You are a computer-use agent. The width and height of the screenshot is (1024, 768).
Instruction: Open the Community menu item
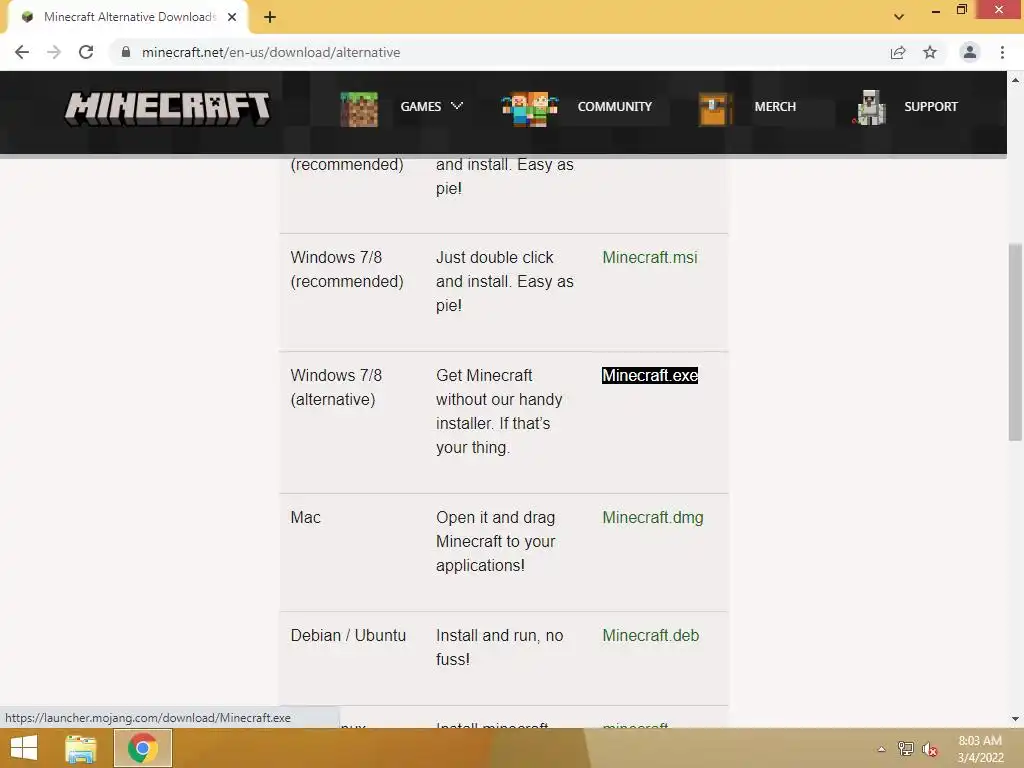click(x=615, y=106)
